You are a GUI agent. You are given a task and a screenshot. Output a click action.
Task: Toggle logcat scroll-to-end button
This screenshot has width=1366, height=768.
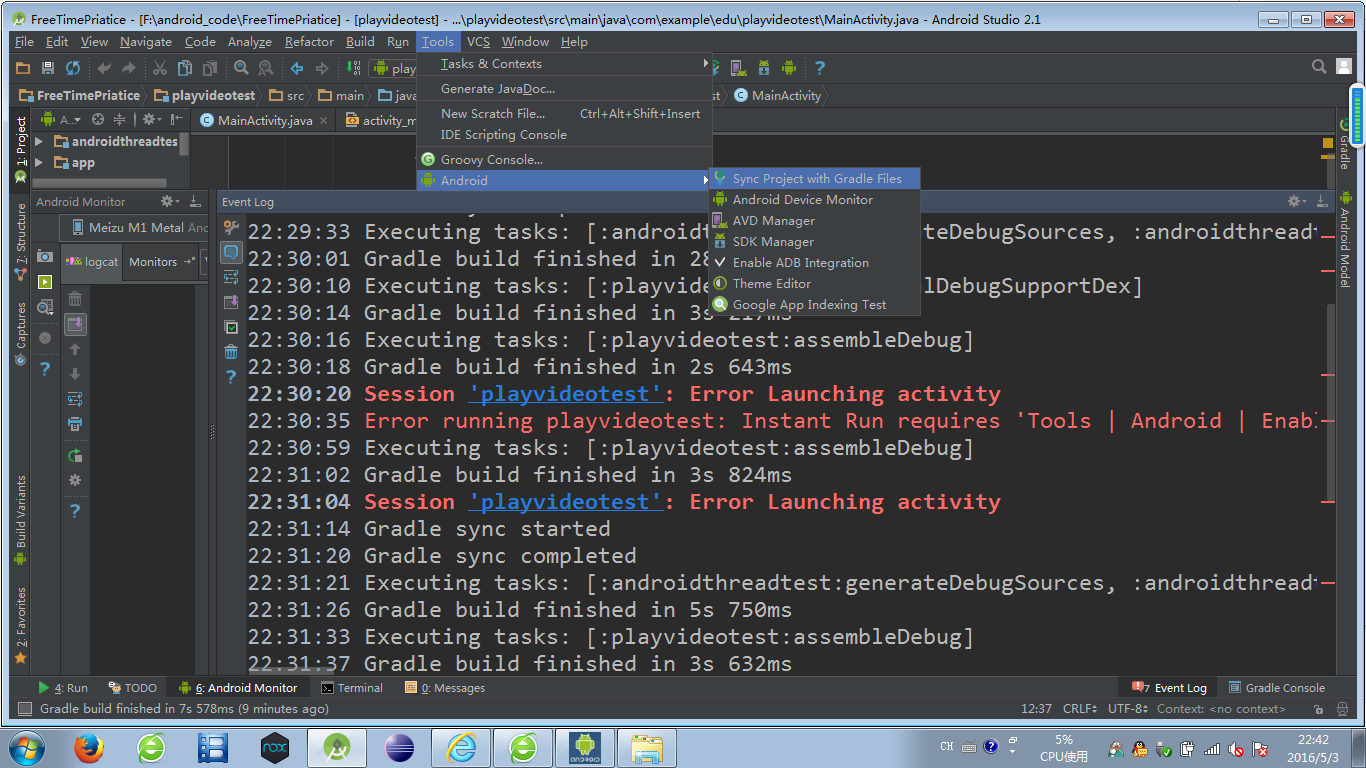tap(75, 324)
